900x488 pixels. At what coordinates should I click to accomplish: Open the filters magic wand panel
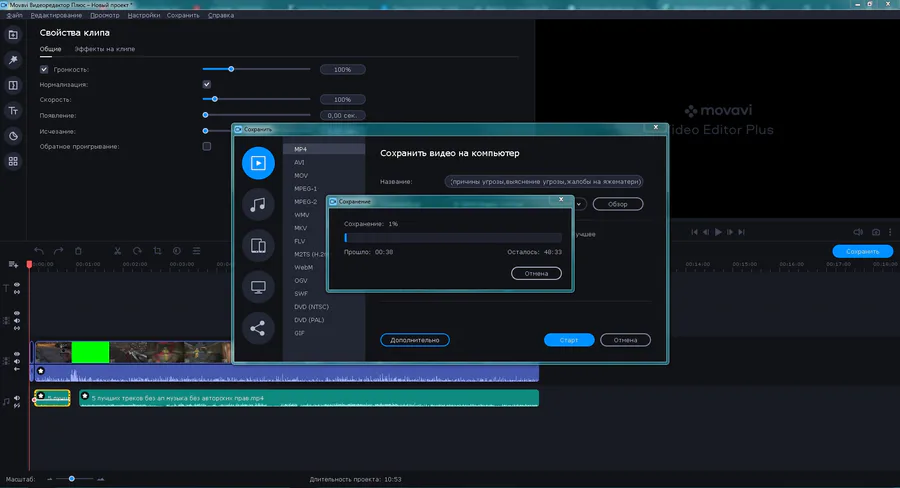[x=13, y=60]
